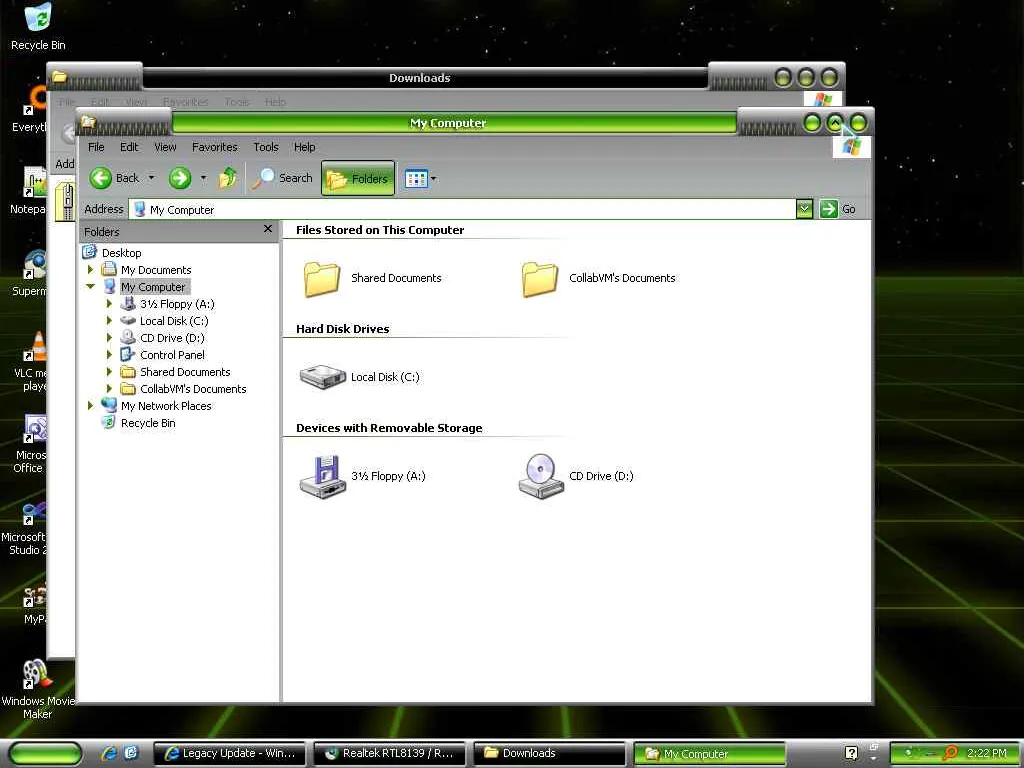Open the Favorites menu in My Computer
Image resolution: width=1024 pixels, height=768 pixels.
tap(214, 147)
